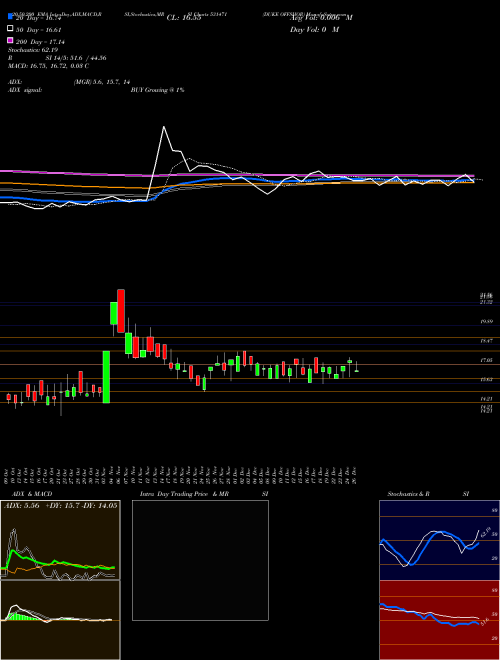Click the 19.89 price axis label

coord(487,321)
